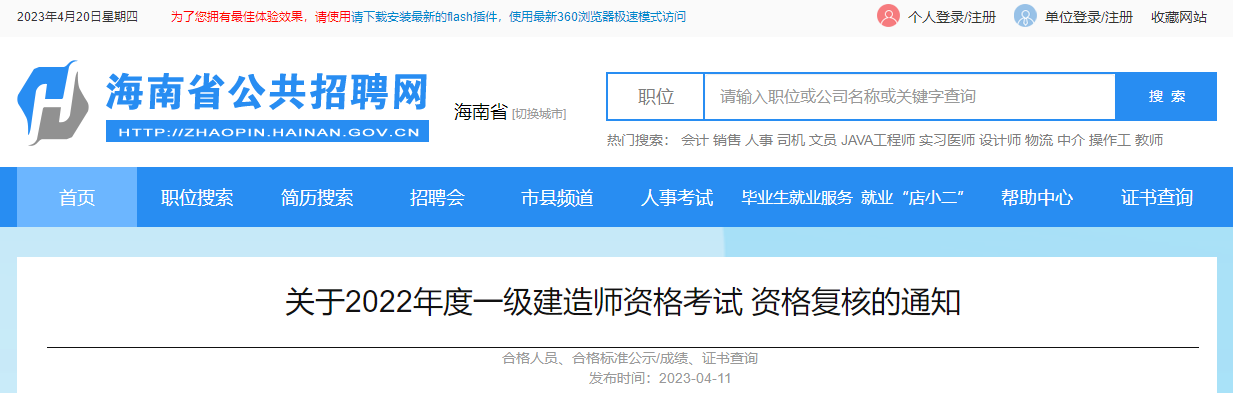This screenshot has width=1233, height=393.
Task: Open 职位搜索 navigation item
Action: tap(197, 197)
